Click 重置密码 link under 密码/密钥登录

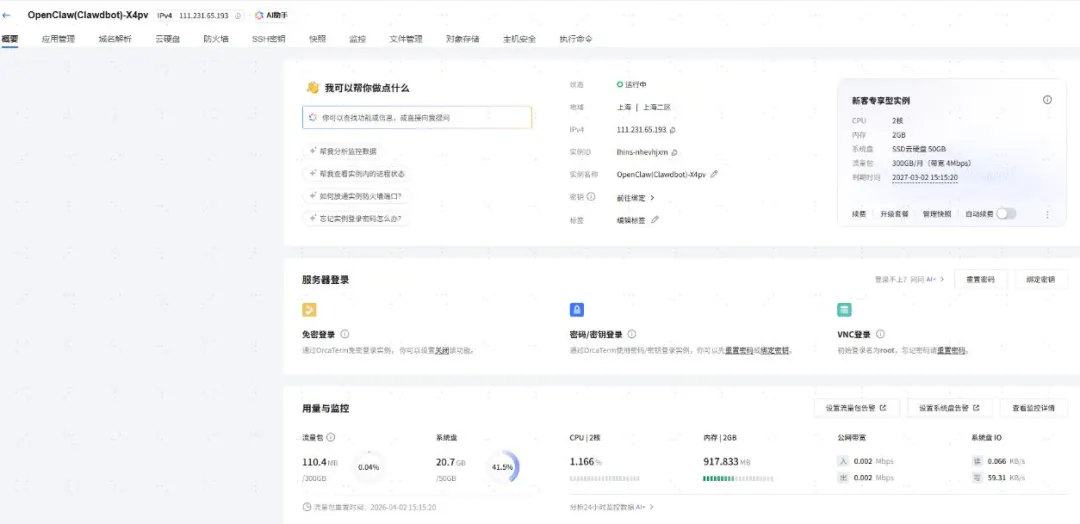[738, 350]
